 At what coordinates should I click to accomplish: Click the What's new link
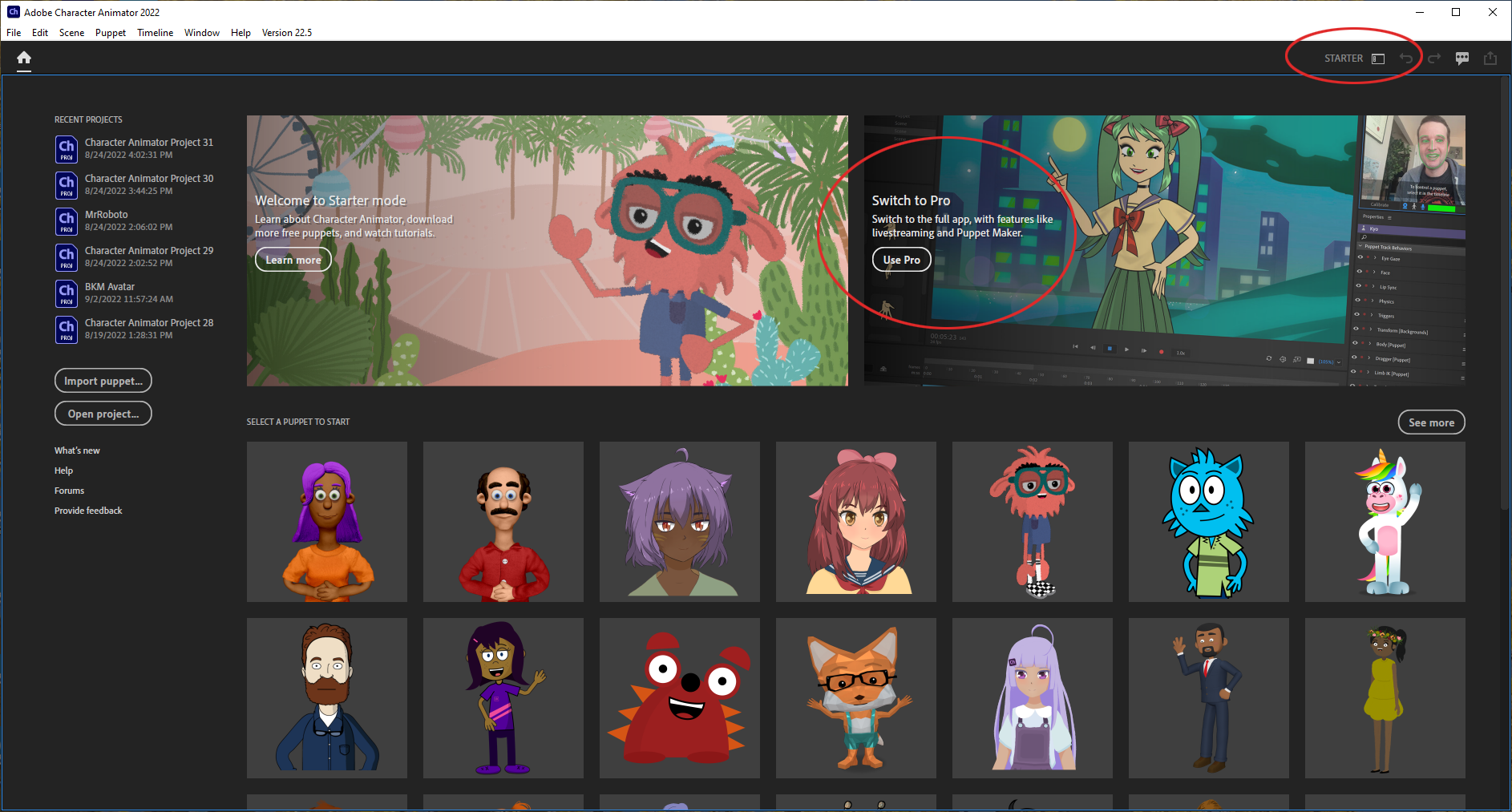[x=76, y=450]
